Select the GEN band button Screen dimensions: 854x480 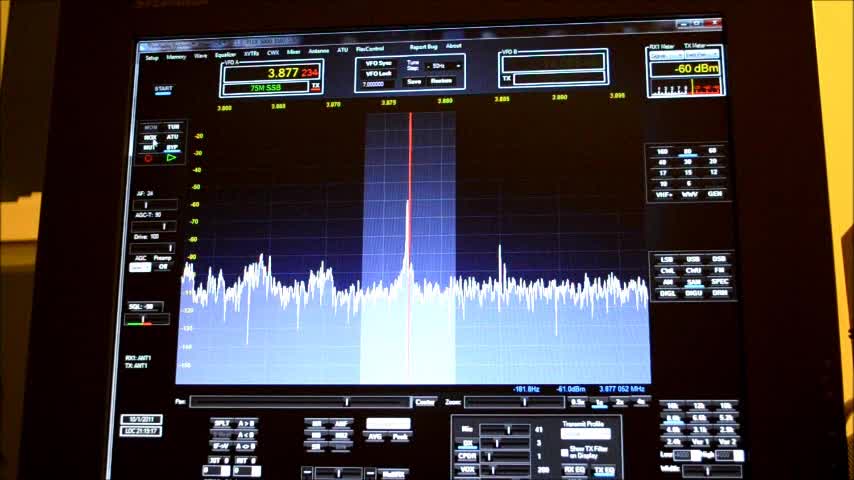coord(715,194)
